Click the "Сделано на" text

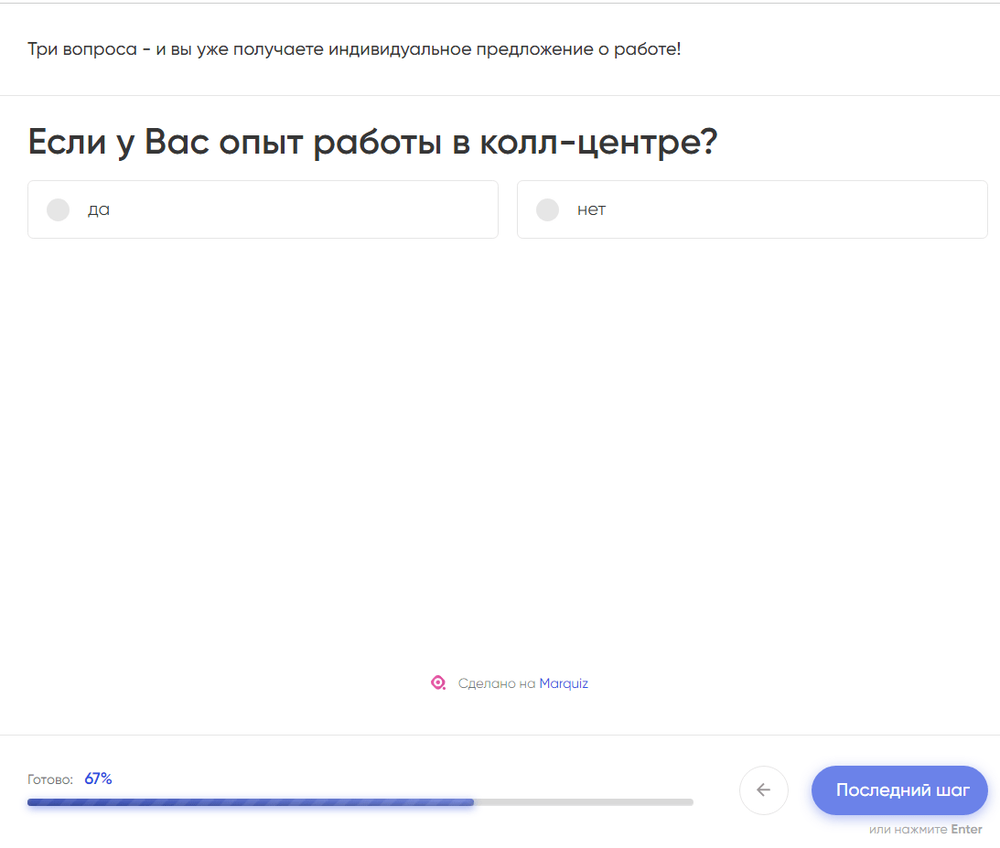coord(496,684)
